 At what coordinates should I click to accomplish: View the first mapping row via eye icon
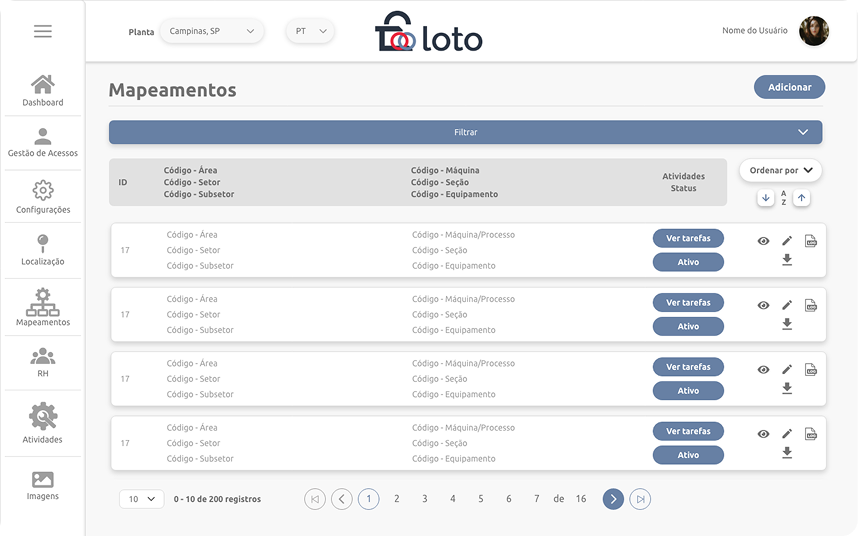pyautogui.click(x=763, y=241)
